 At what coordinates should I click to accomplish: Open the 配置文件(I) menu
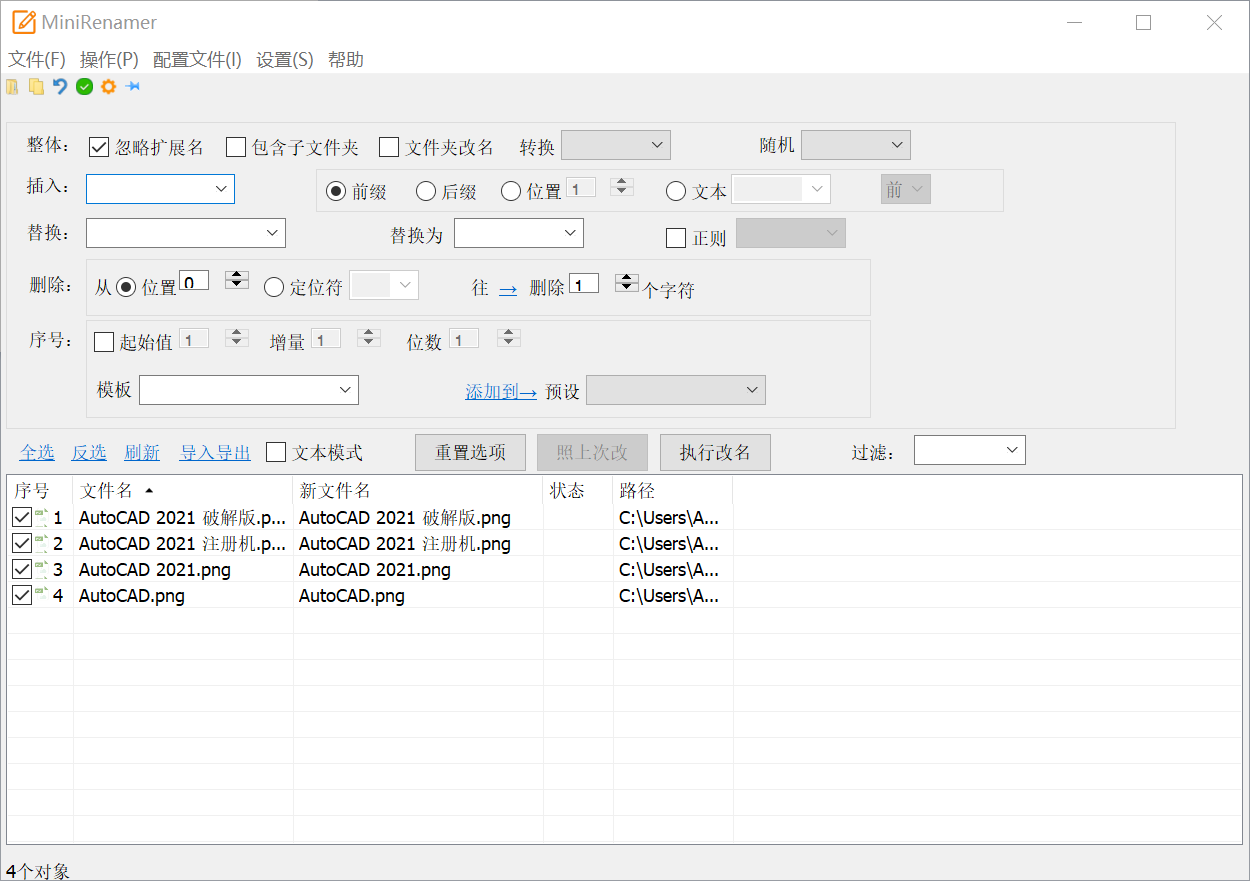196,59
